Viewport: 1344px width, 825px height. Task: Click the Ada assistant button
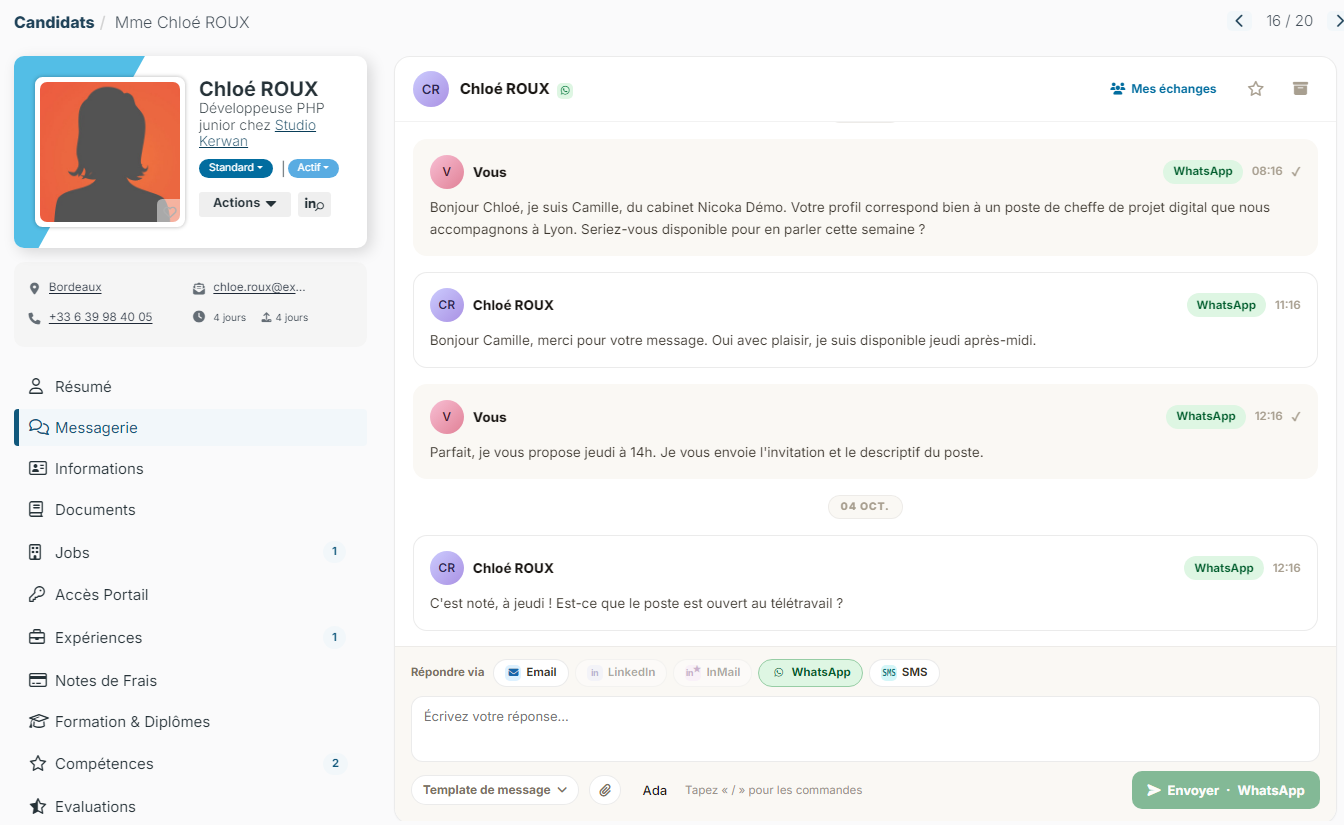pyautogui.click(x=655, y=790)
